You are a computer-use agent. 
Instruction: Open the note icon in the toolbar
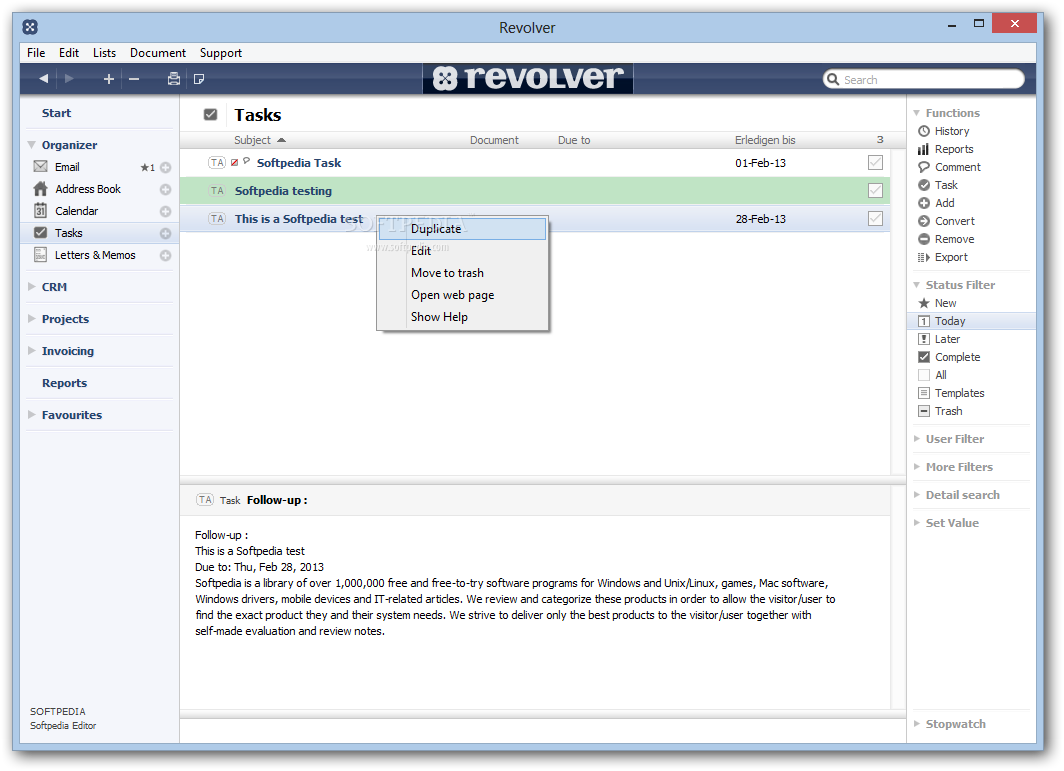199,79
